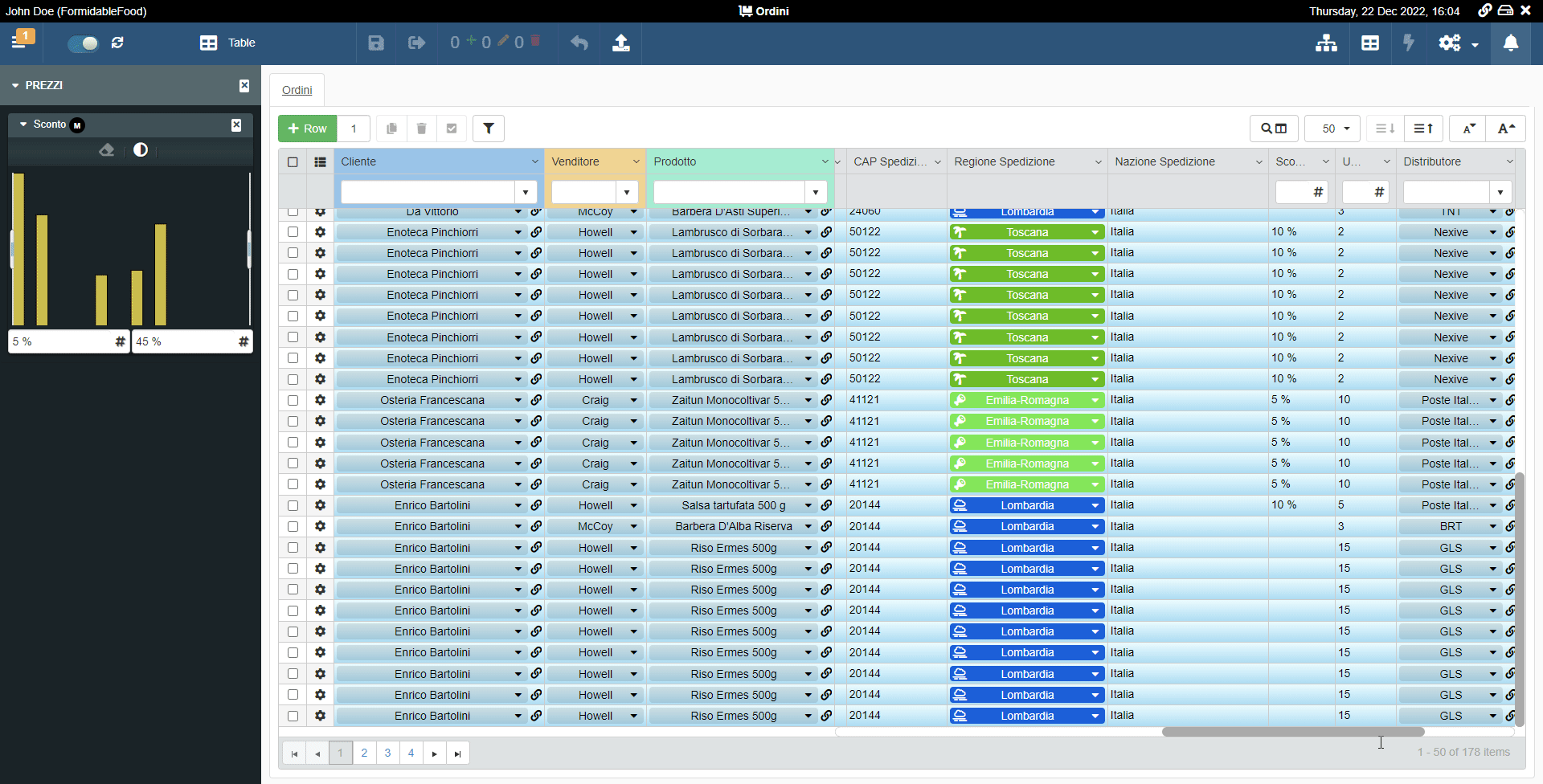1543x784 pixels.
Task: Check the select-all checkbox in table header
Action: click(x=293, y=161)
